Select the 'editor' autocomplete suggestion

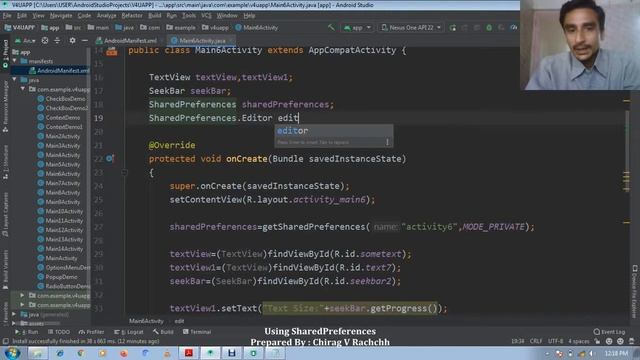coord(333,131)
